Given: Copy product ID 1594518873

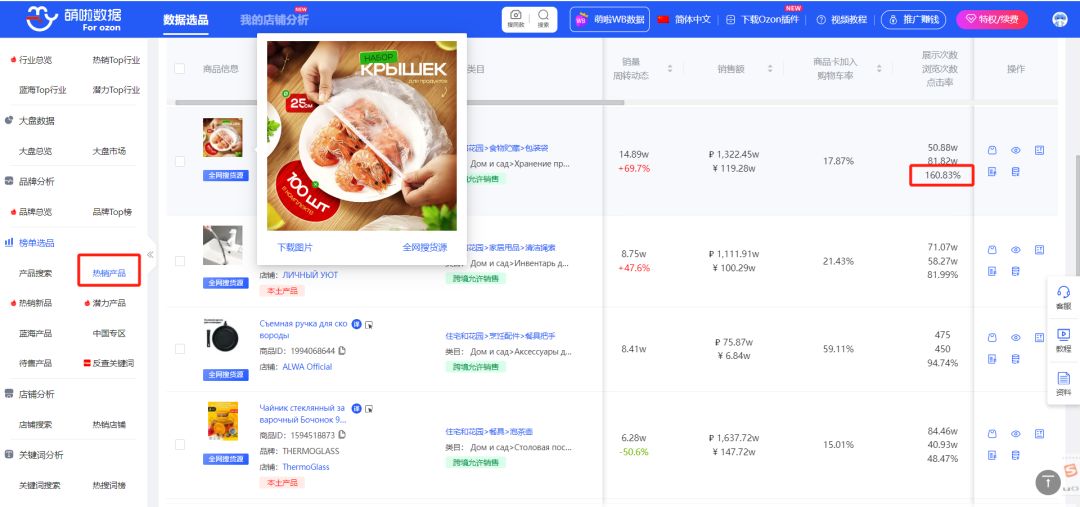Looking at the screenshot, I should (x=342, y=435).
